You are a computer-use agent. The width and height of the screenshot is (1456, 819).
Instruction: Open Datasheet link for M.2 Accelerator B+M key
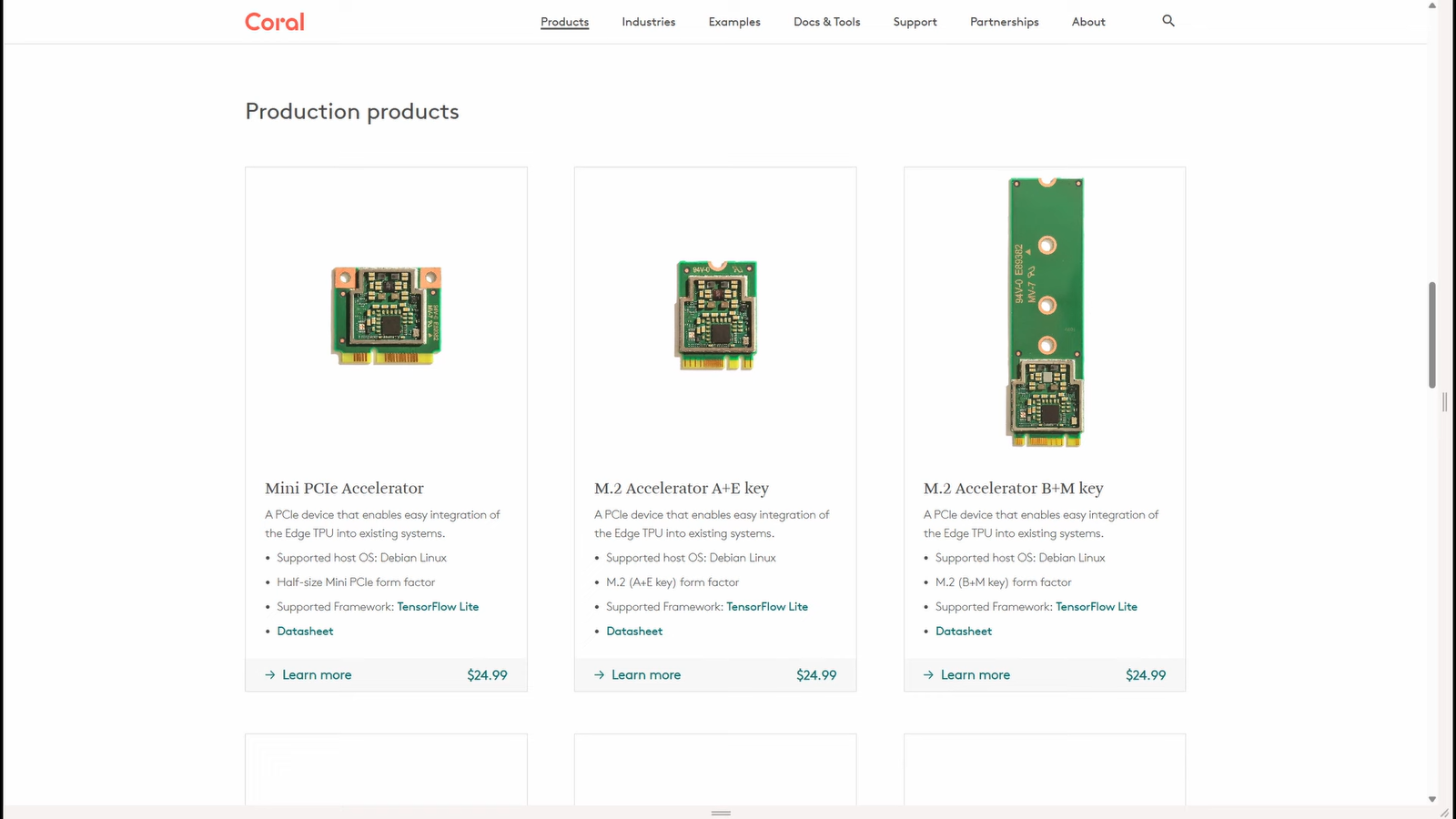coord(964,632)
